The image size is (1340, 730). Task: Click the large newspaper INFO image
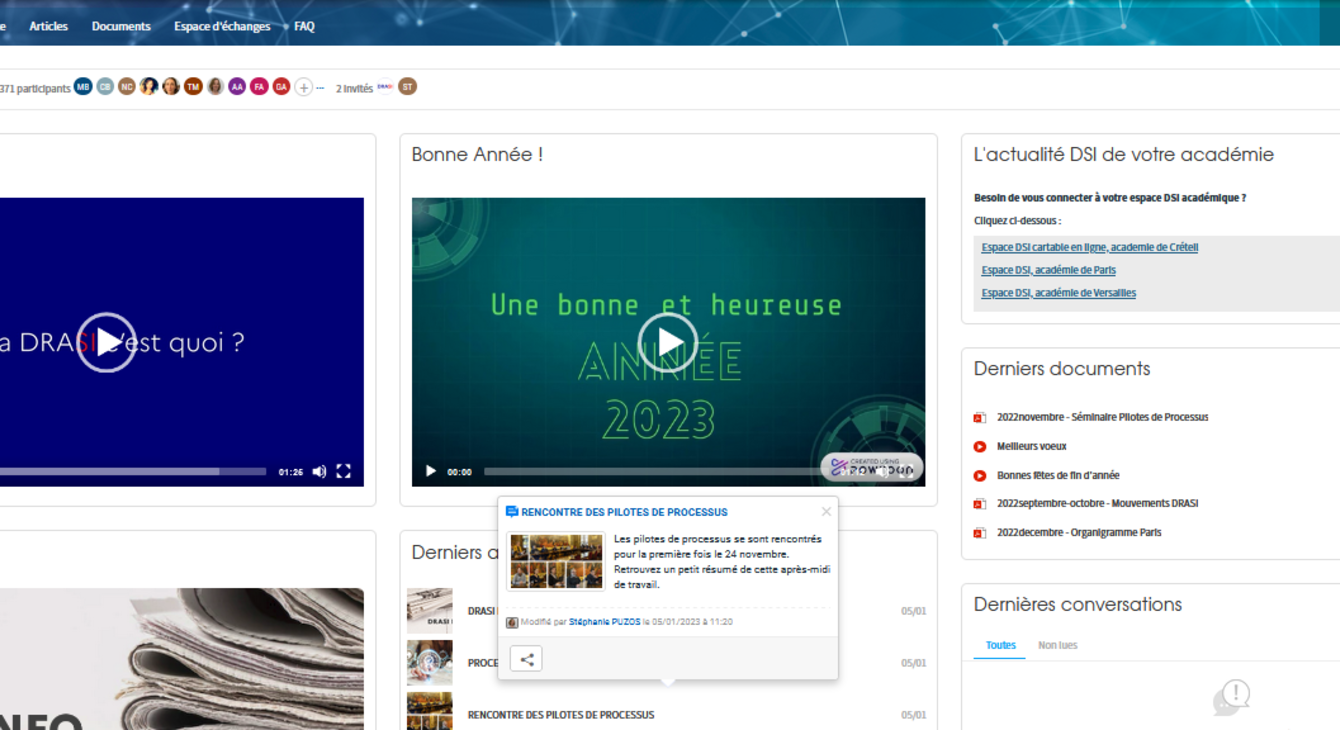point(182,659)
